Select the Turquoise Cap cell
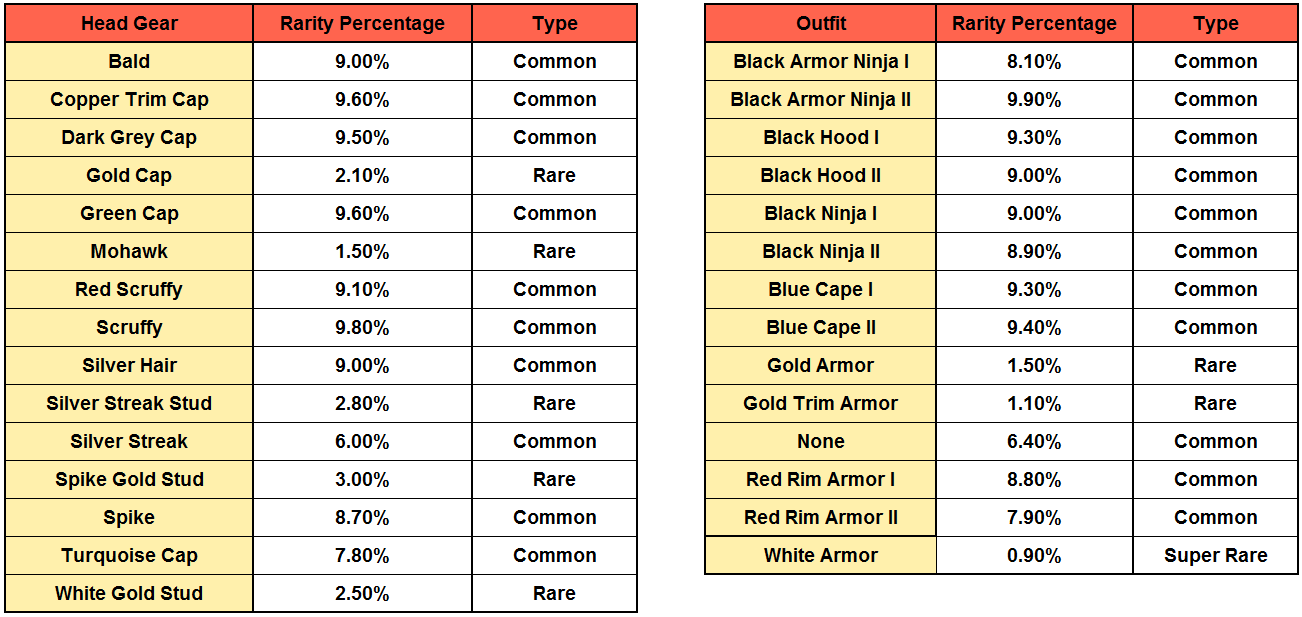 pos(129,555)
